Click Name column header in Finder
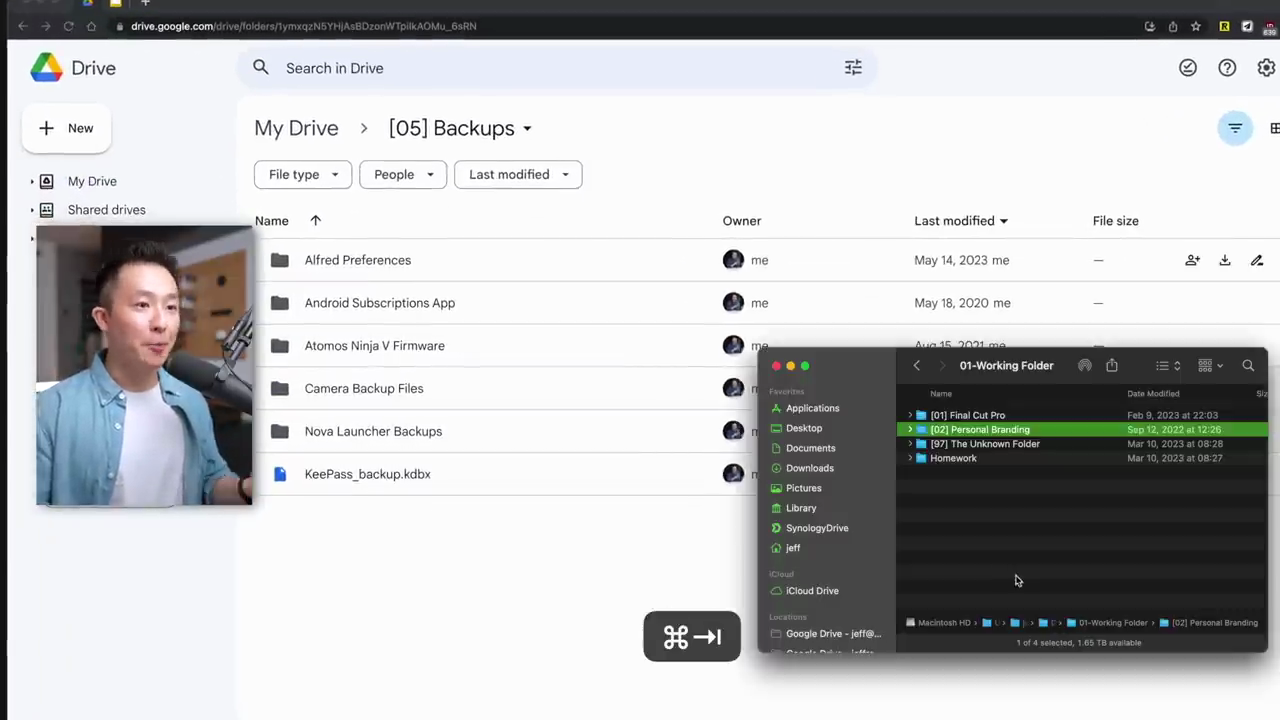The height and width of the screenshot is (720, 1280). (941, 394)
